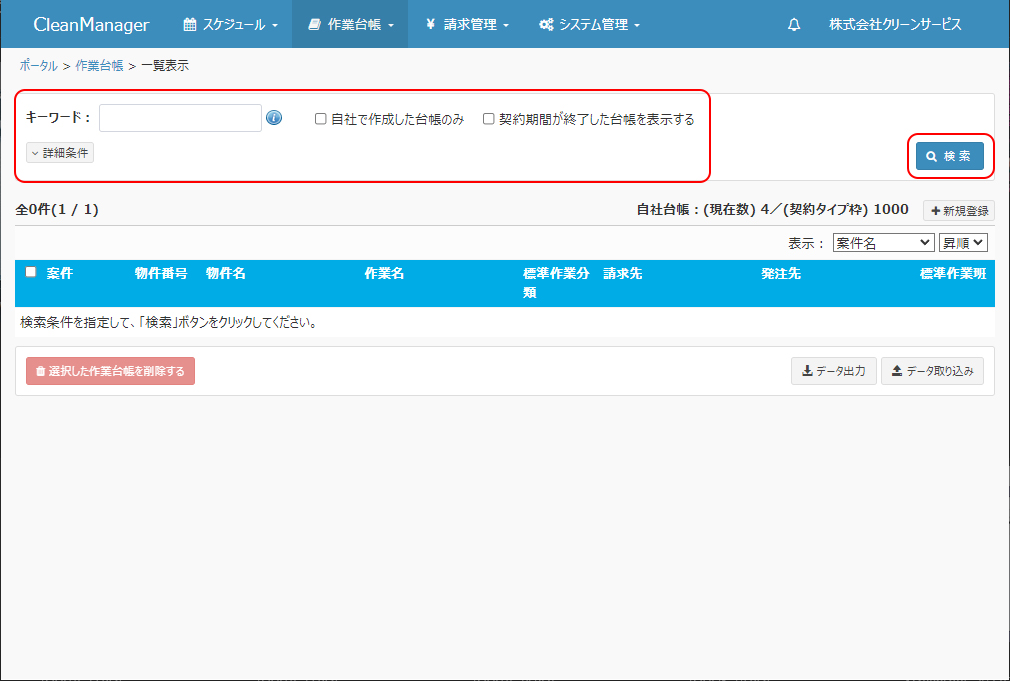Click 選択した作業台帳を削除する trash button
Screen dimensions: 1010x681
point(110,371)
